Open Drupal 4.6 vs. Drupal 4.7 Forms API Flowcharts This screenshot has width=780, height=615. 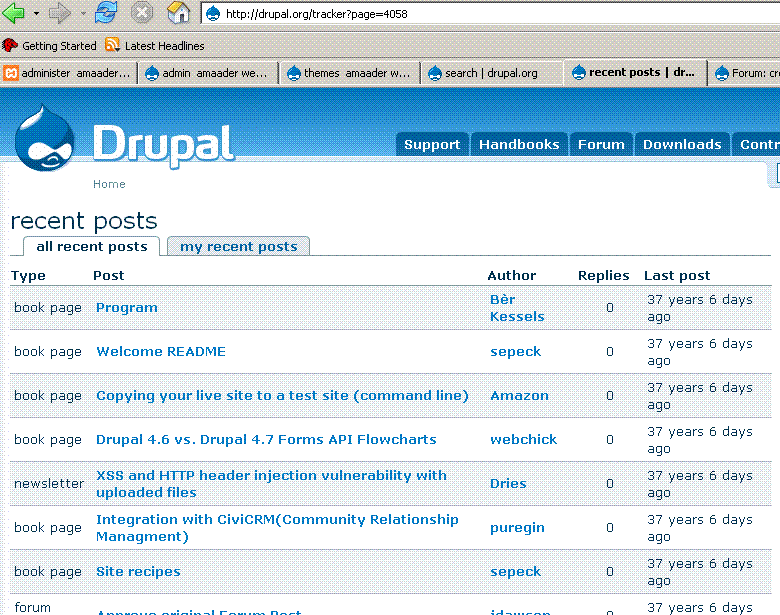266,439
